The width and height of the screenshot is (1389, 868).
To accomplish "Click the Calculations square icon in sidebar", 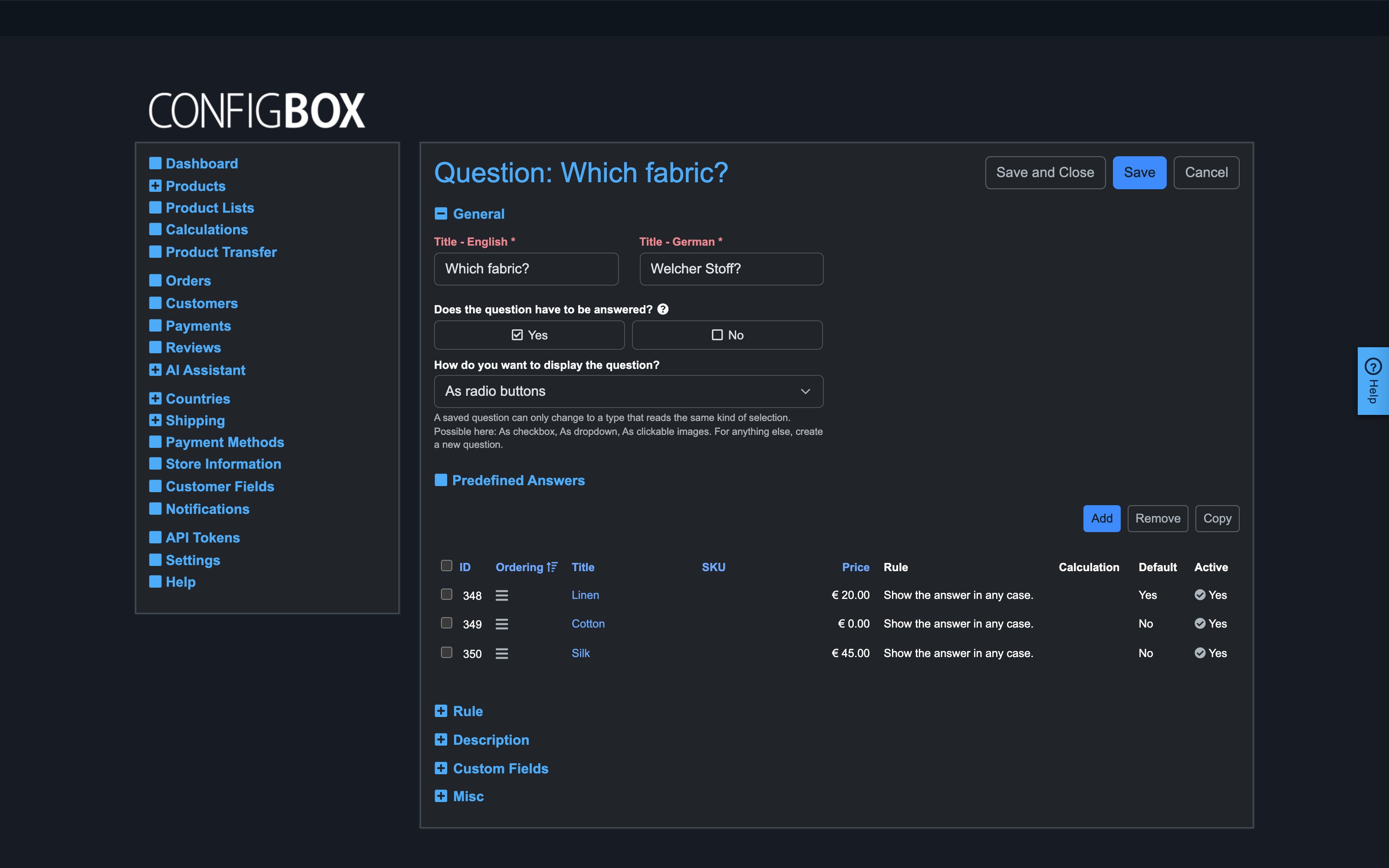I will (x=155, y=229).
